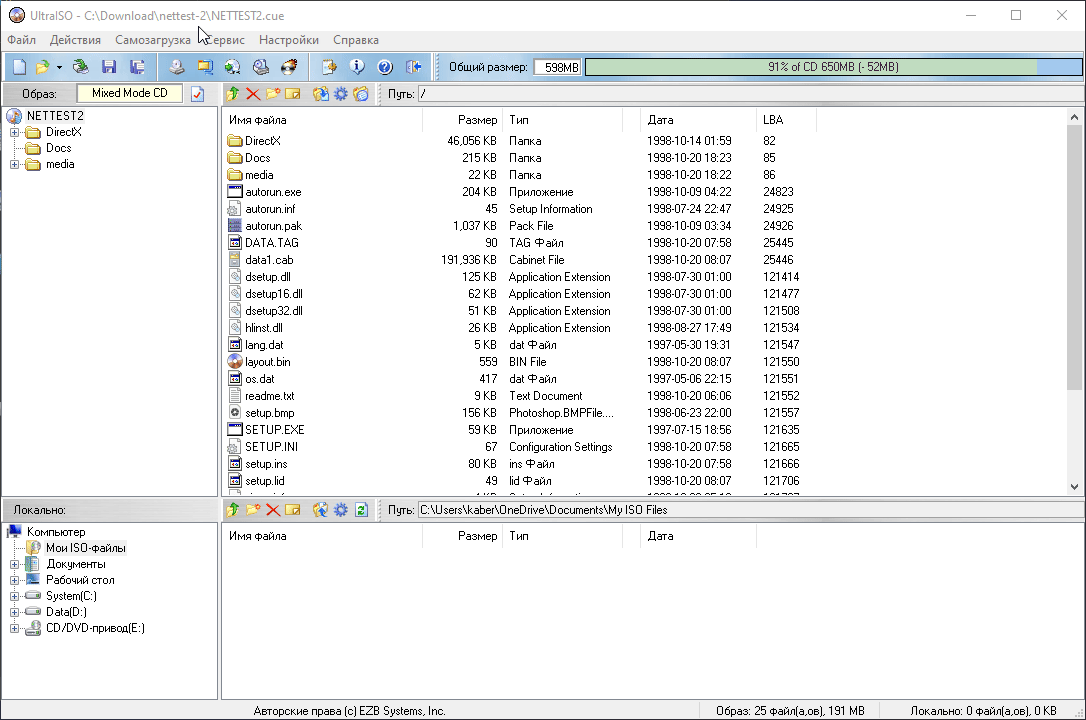Click the New Folder icon in local toolbar
The image size is (1086, 720).
click(x=253, y=510)
